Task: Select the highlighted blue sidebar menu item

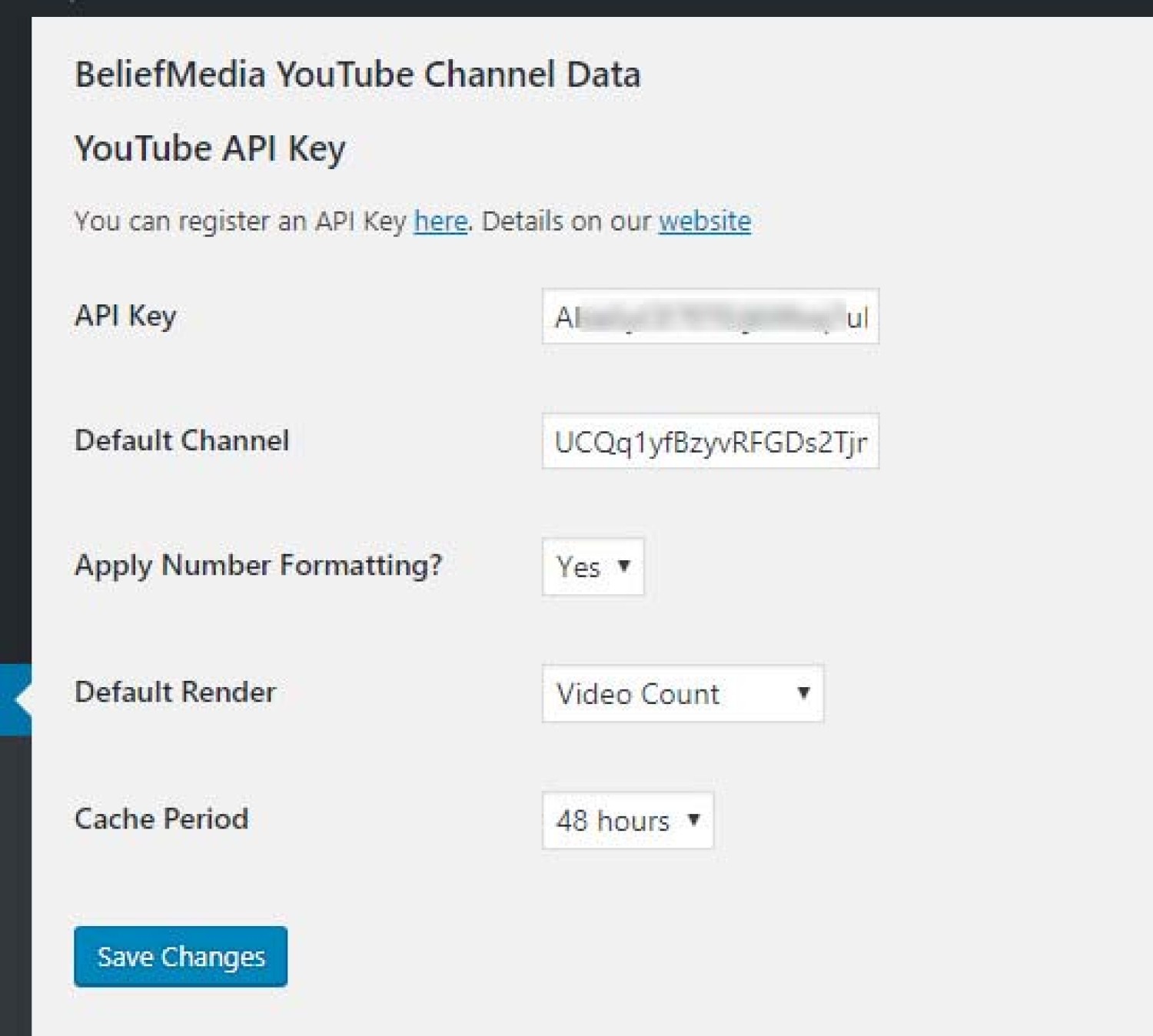Action: tap(15, 699)
